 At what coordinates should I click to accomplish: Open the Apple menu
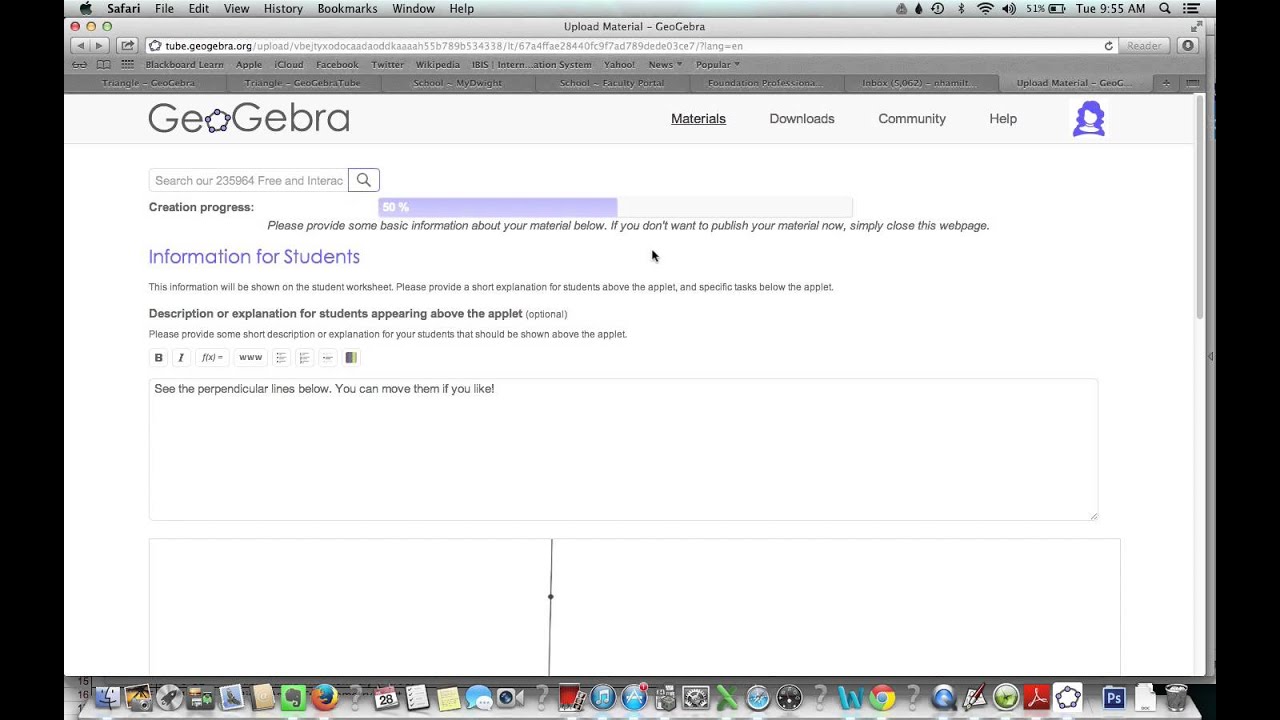(85, 9)
